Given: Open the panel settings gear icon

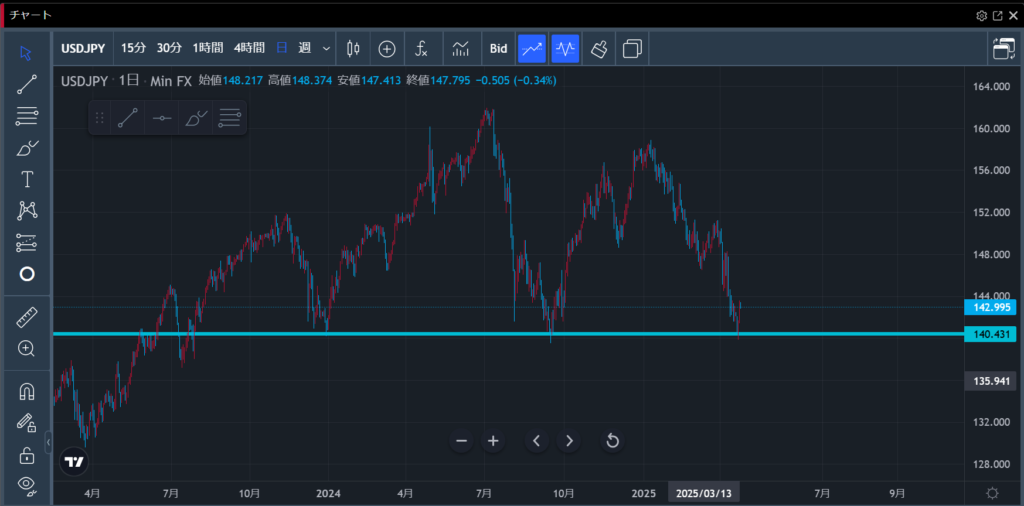Looking at the screenshot, I should (982, 16).
